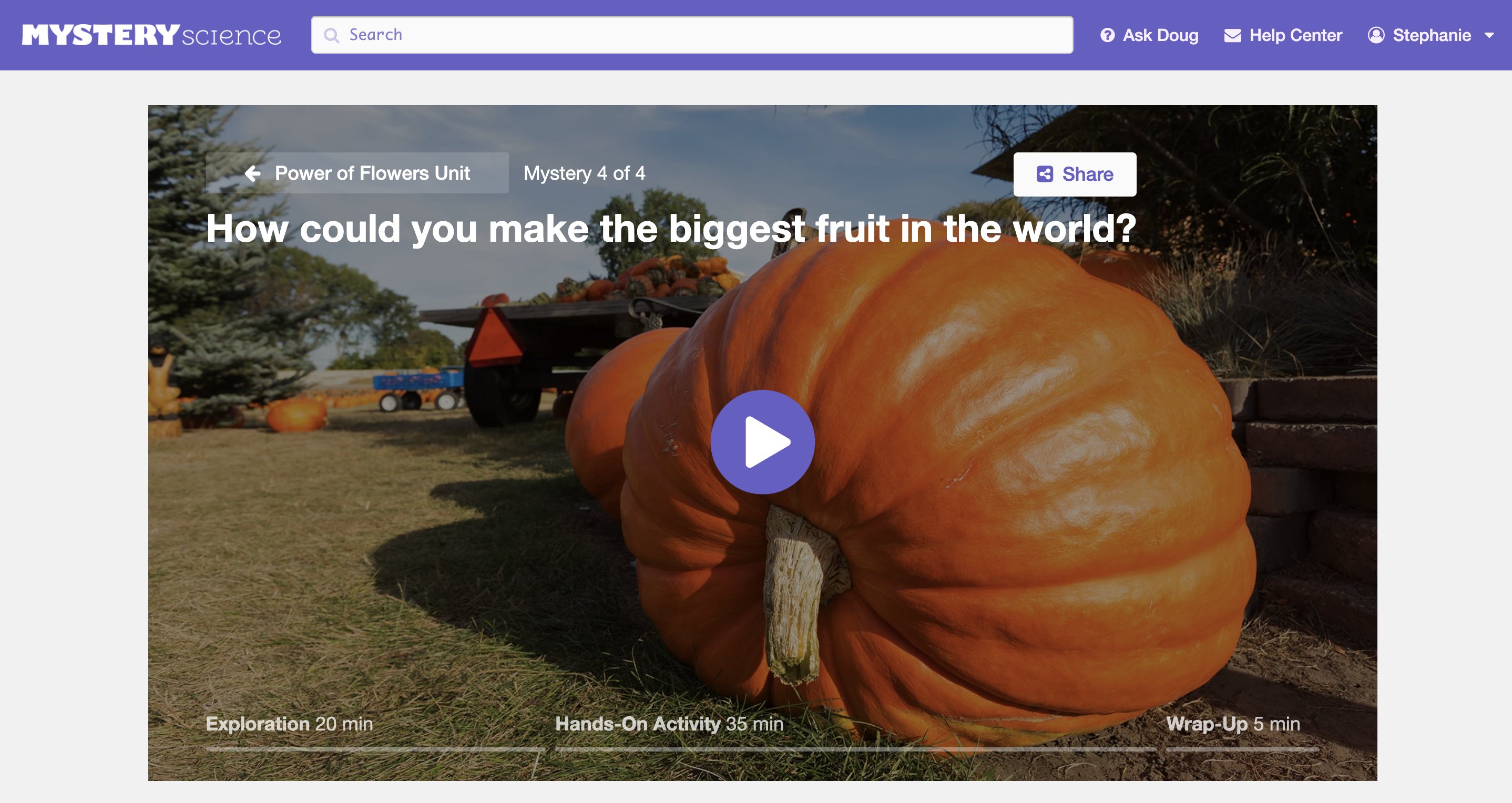Click the Help Center envelope icon
The height and width of the screenshot is (803, 1512).
click(1232, 35)
